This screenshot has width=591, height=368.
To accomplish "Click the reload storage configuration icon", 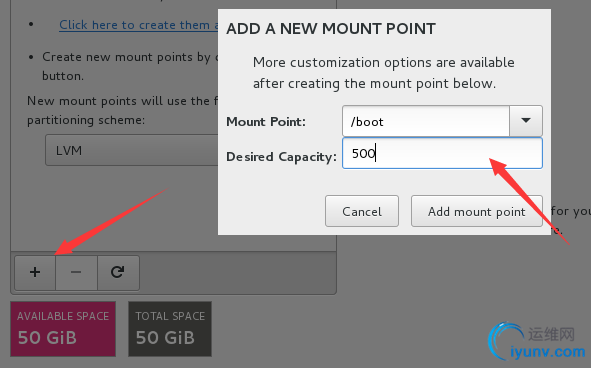I will point(118,272).
